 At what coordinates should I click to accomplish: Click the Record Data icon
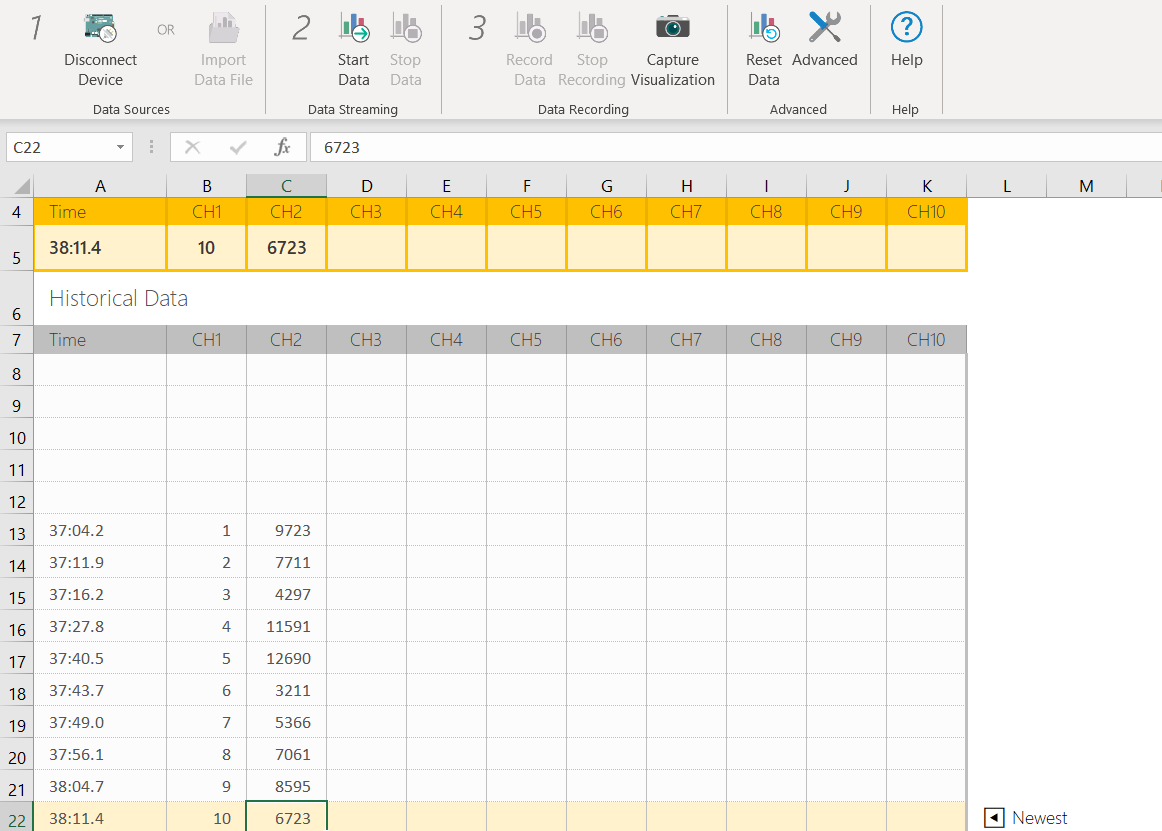coord(529,27)
